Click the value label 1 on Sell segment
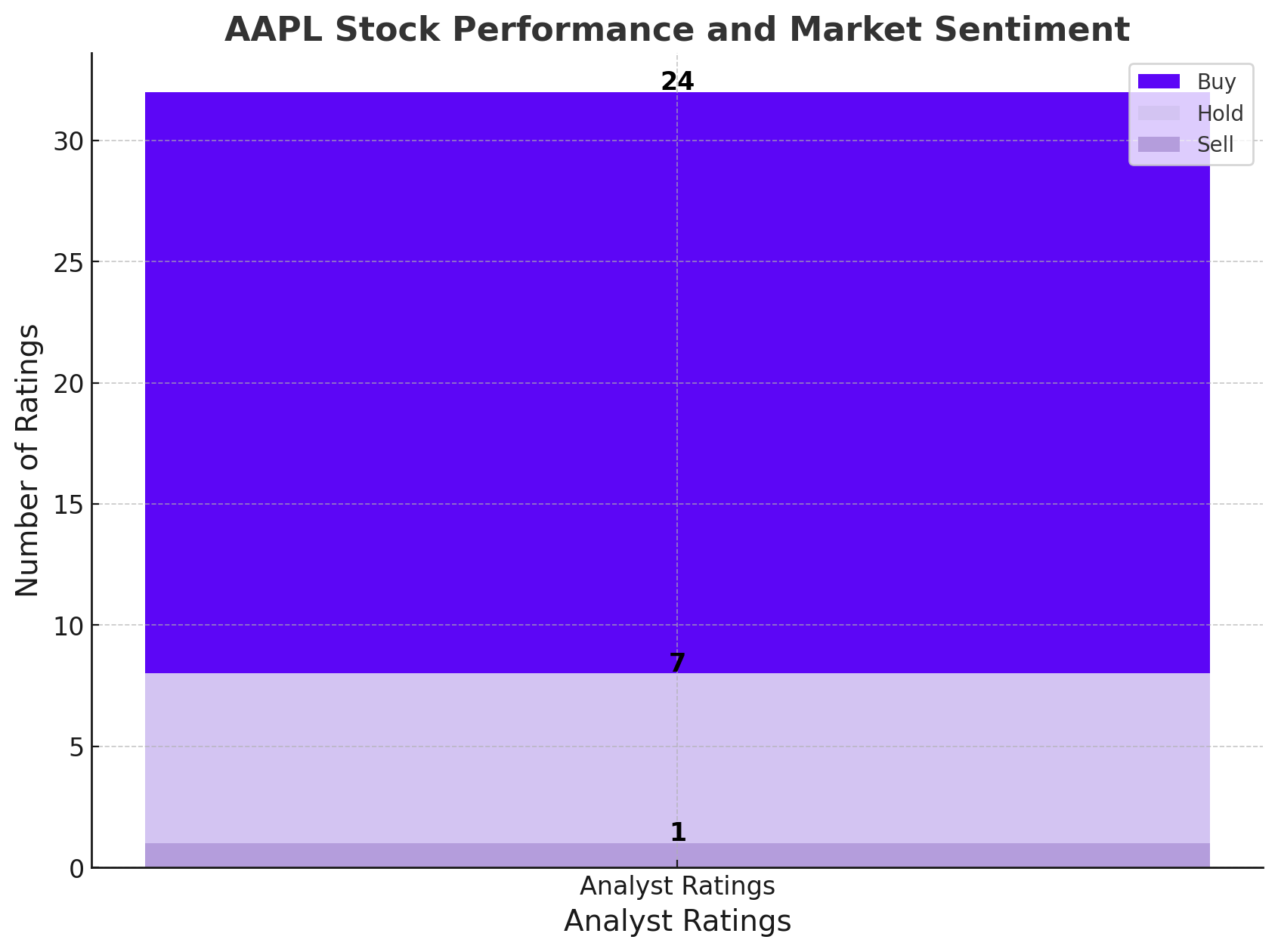The height and width of the screenshot is (952, 1278). coord(678,833)
